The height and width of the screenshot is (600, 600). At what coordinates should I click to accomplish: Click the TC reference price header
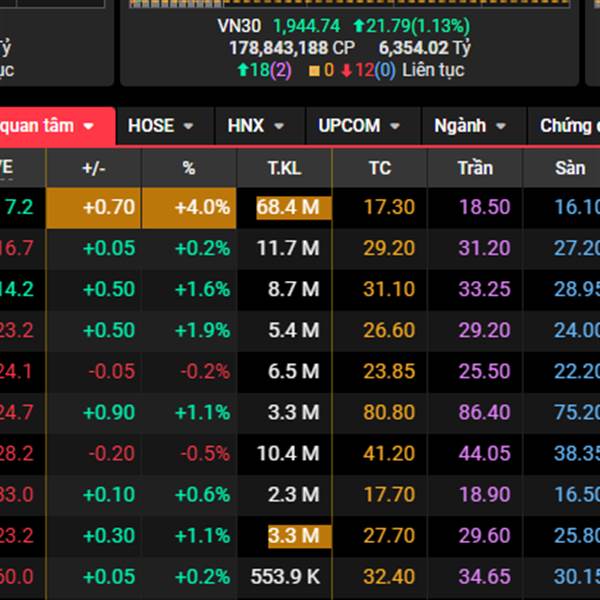(379, 168)
